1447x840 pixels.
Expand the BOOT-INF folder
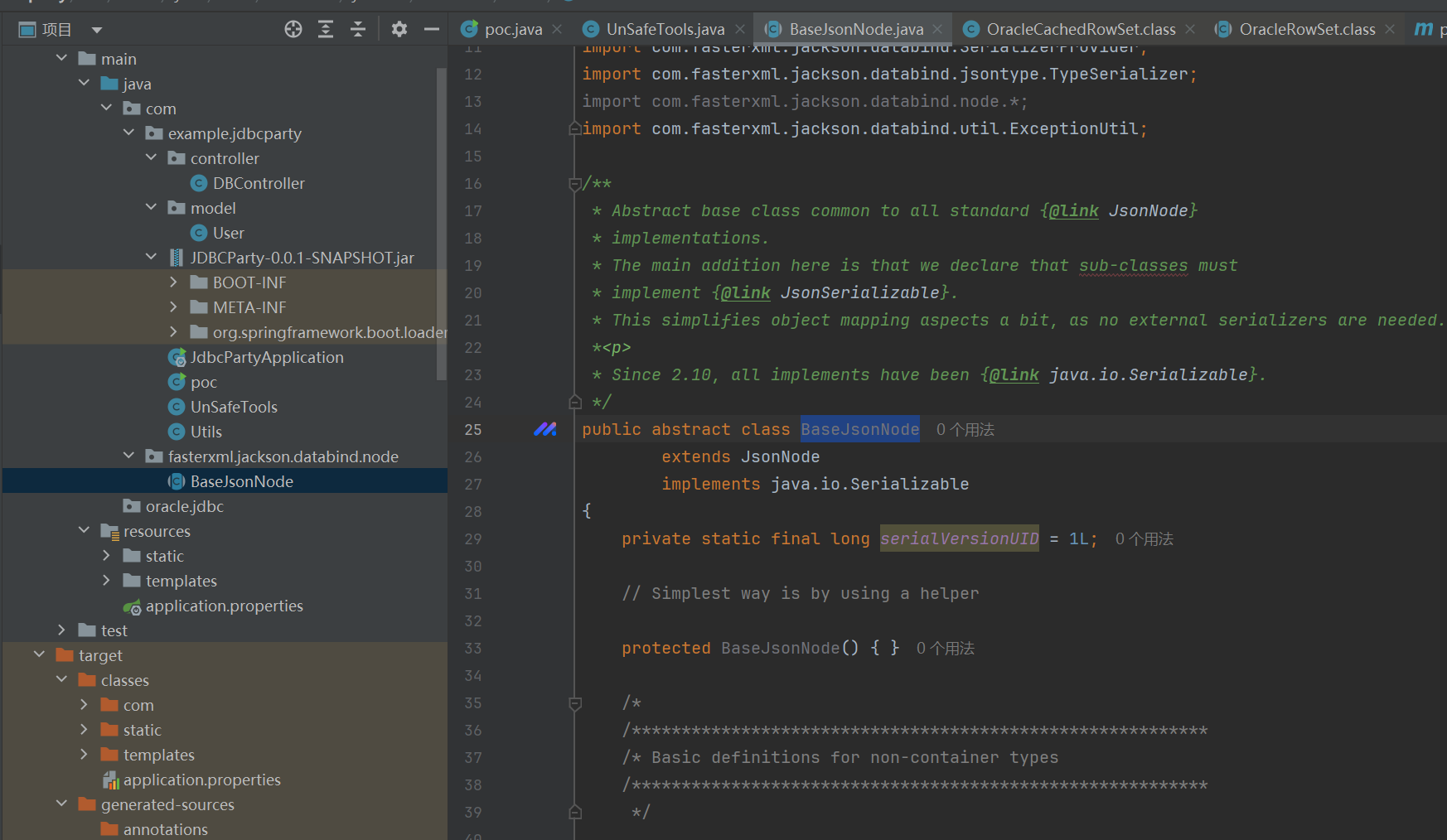coord(173,282)
